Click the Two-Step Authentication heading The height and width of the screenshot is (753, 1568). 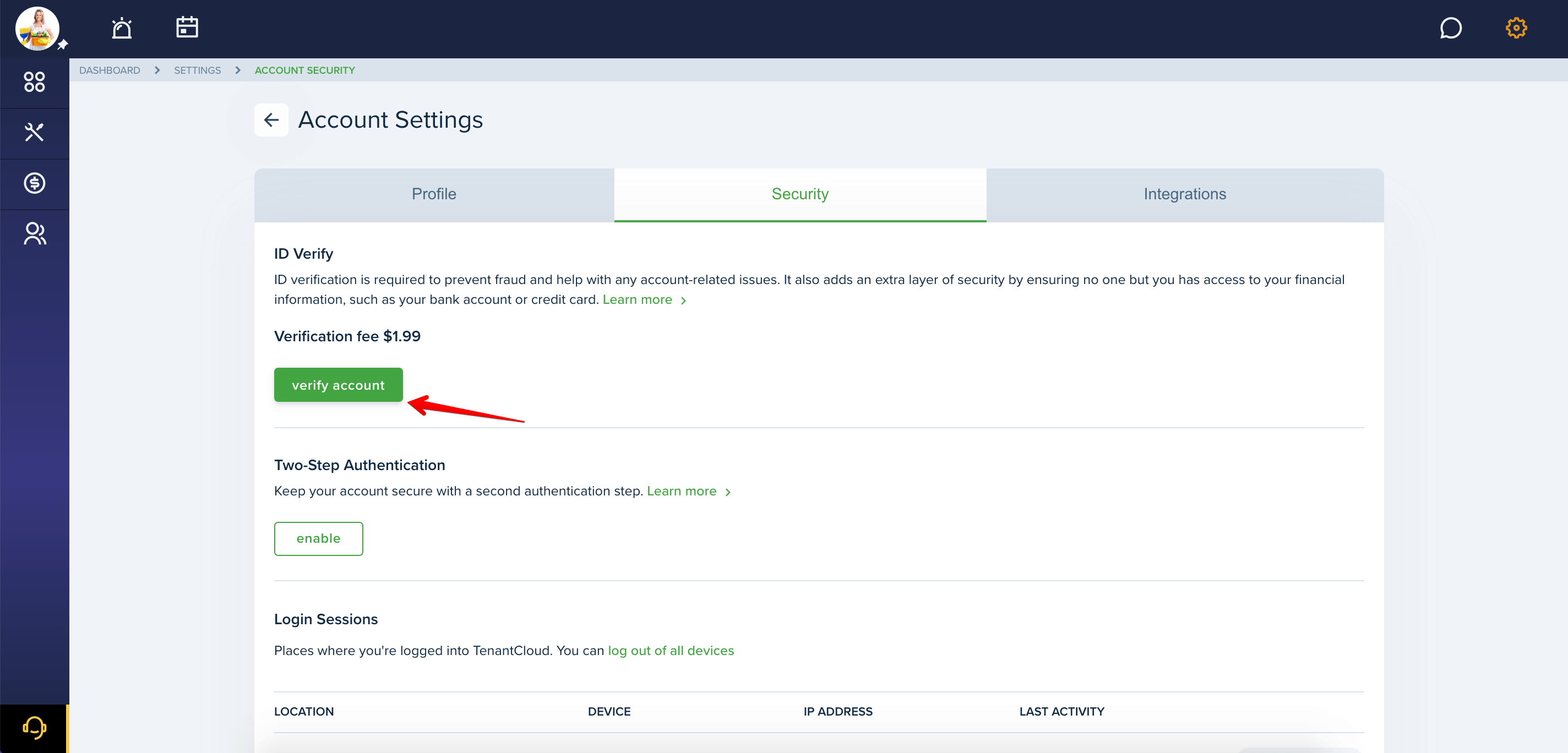click(x=359, y=465)
